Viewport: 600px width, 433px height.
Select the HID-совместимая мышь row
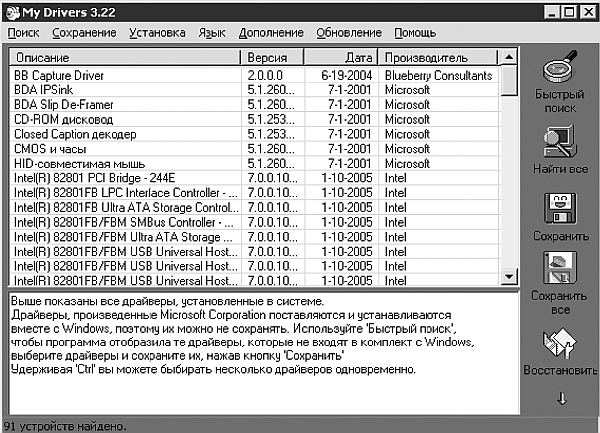[x=254, y=164]
